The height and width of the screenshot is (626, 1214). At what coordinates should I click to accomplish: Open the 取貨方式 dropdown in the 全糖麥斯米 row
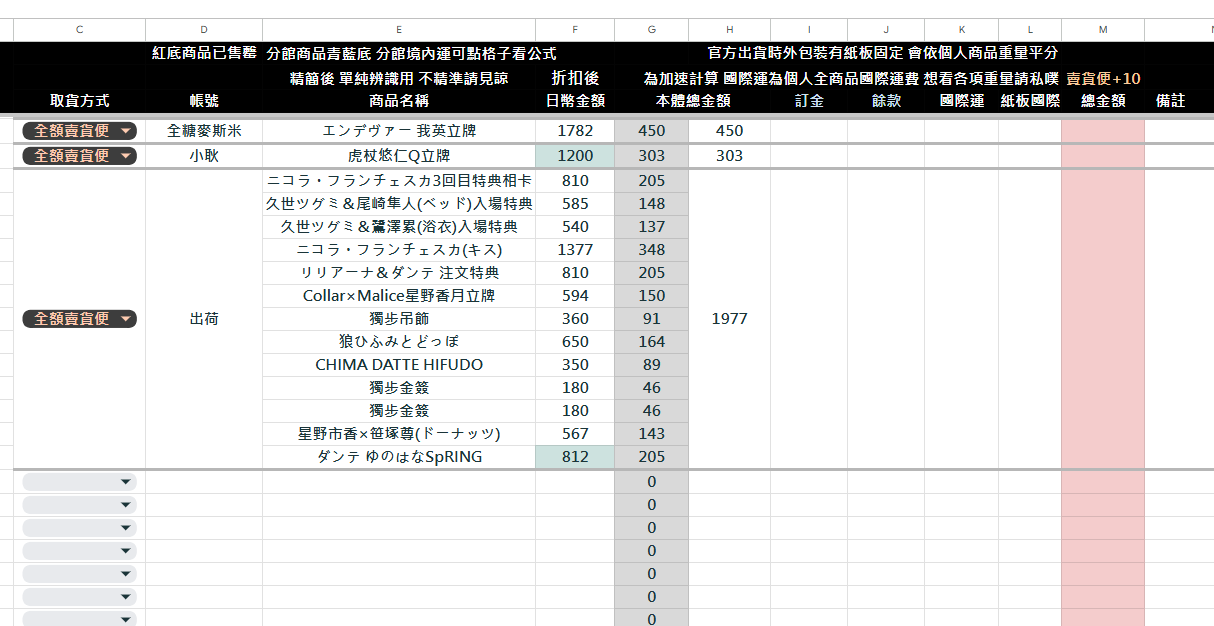(80, 130)
